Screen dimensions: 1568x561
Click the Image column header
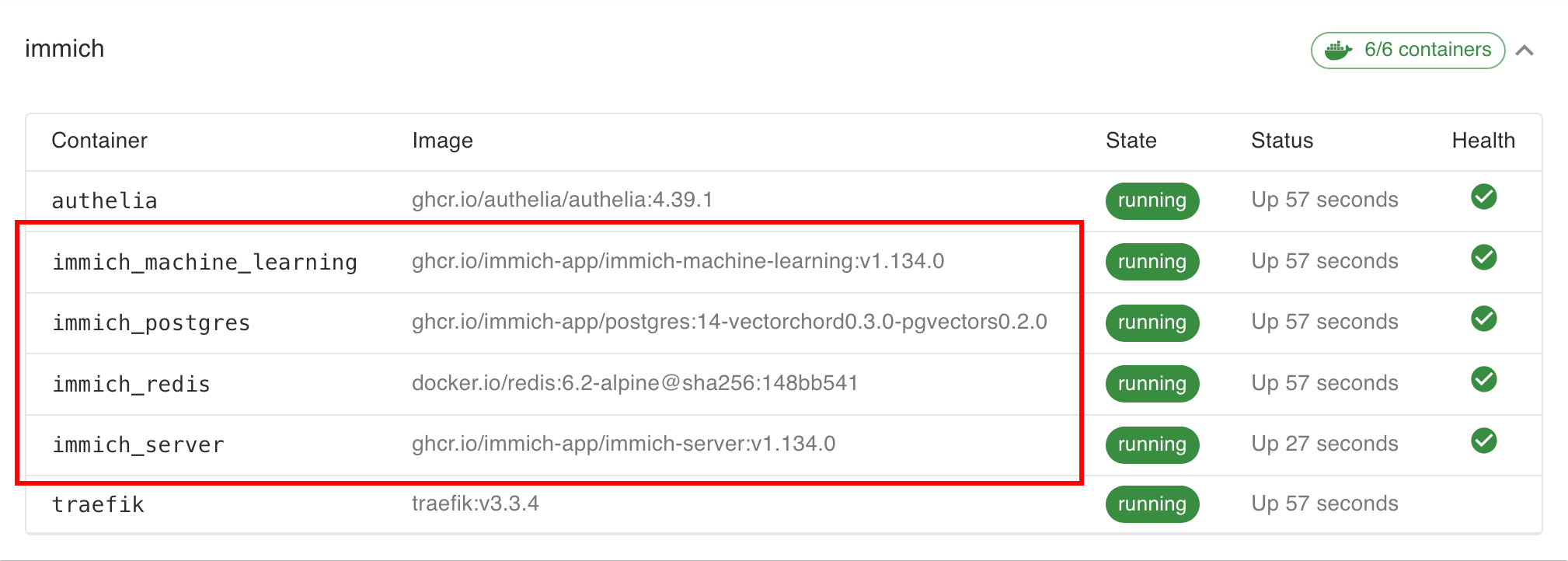pos(442,141)
